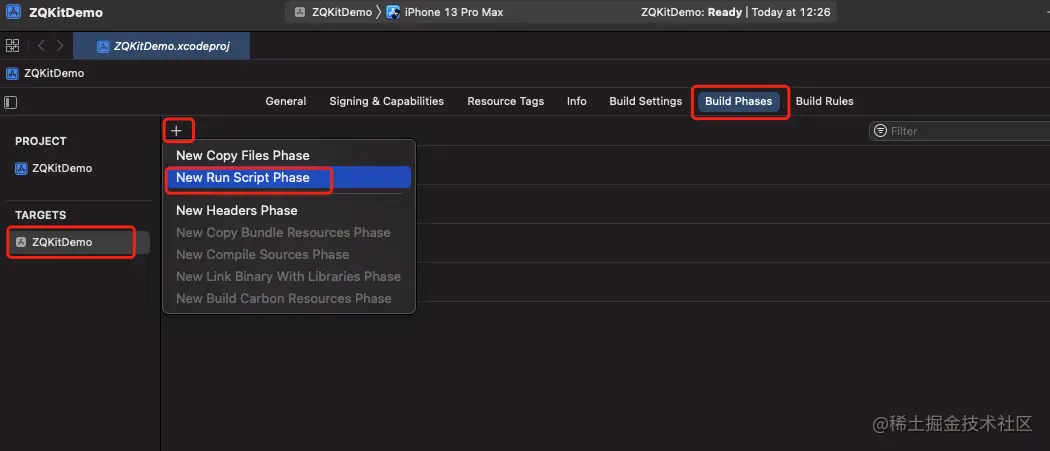Image resolution: width=1050 pixels, height=451 pixels.
Task: Open the Build Settings tab
Action: pyautogui.click(x=646, y=101)
